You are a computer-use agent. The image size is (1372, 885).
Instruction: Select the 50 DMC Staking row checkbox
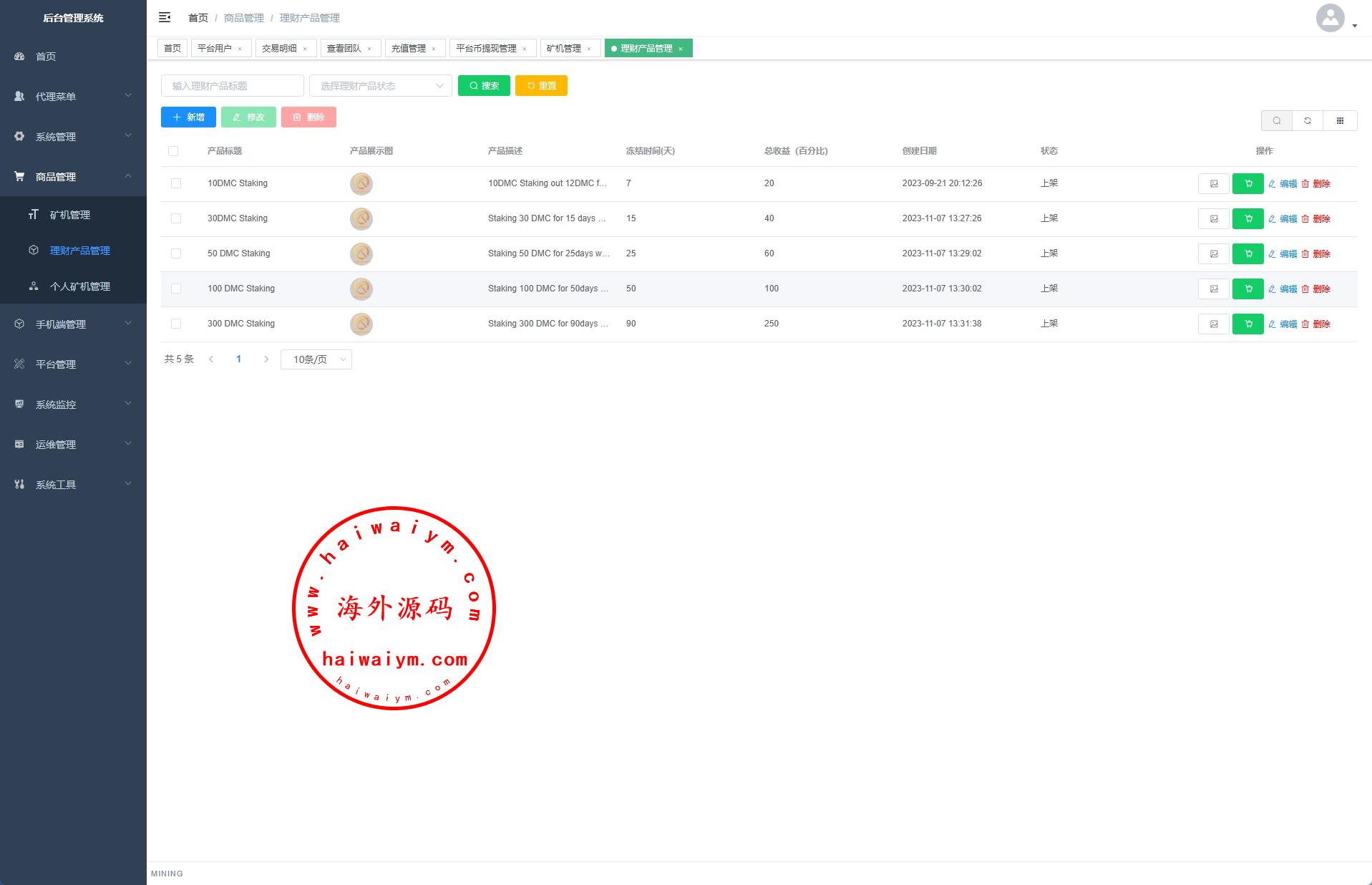pyautogui.click(x=176, y=253)
